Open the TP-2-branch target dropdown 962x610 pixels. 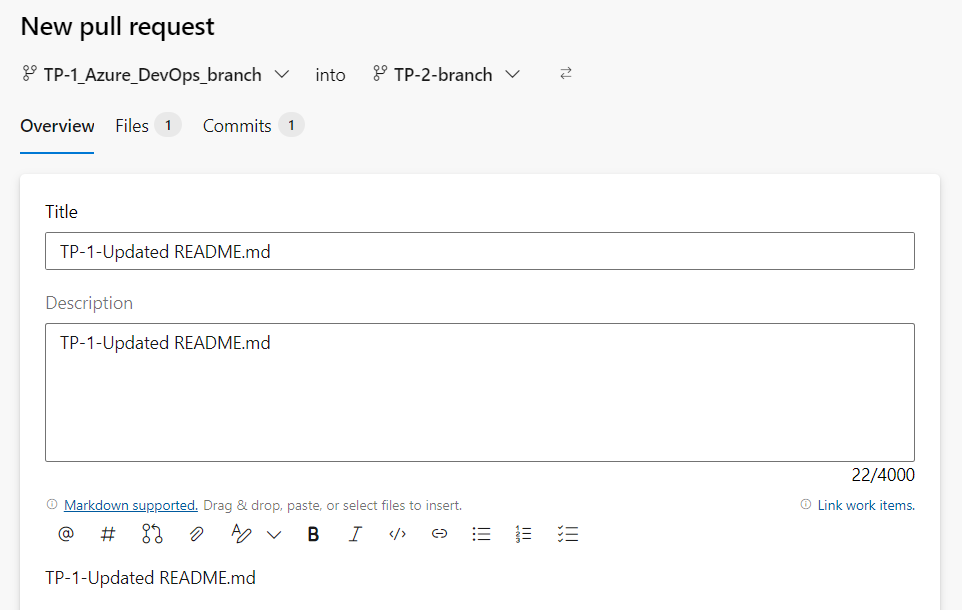tap(513, 73)
